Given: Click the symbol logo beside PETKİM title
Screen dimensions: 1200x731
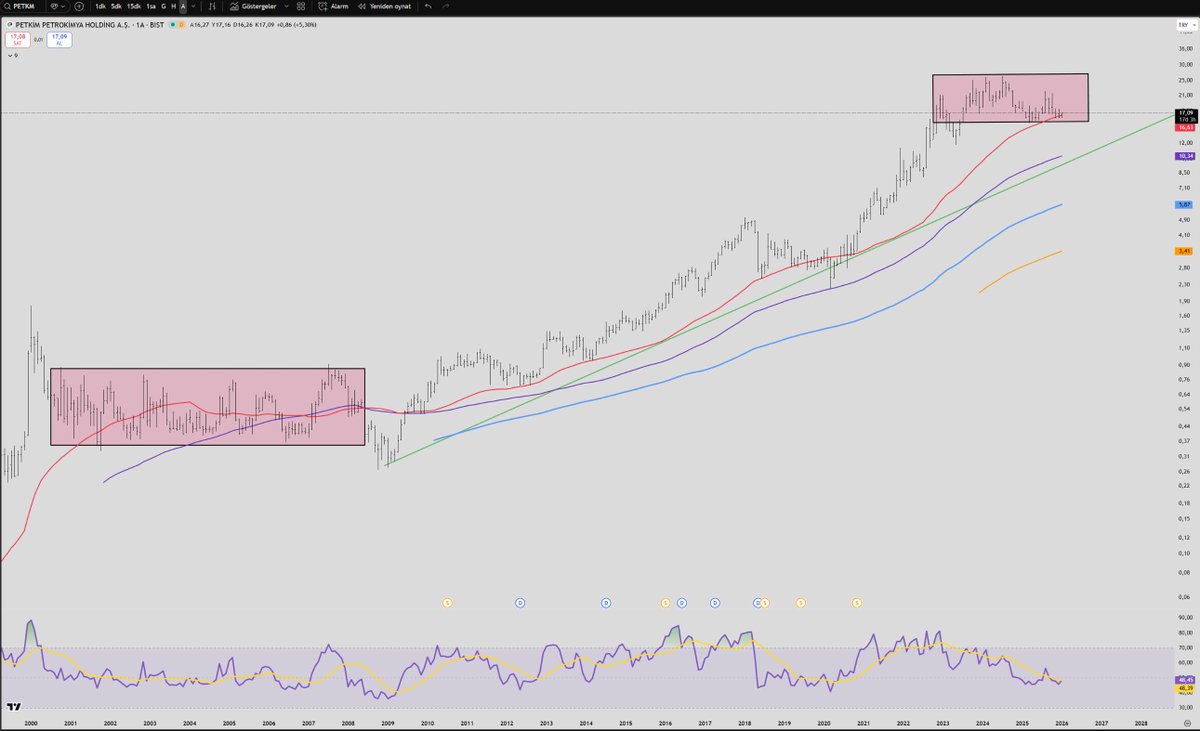Looking at the screenshot, I should [x=9, y=24].
